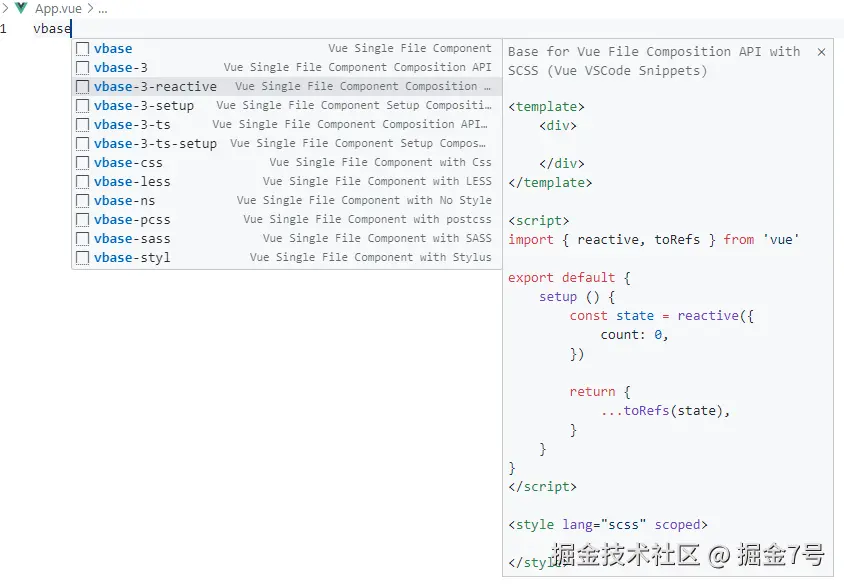The height and width of the screenshot is (587, 844).
Task: Click 'count: 0,' in the preview
Action: [634, 335]
